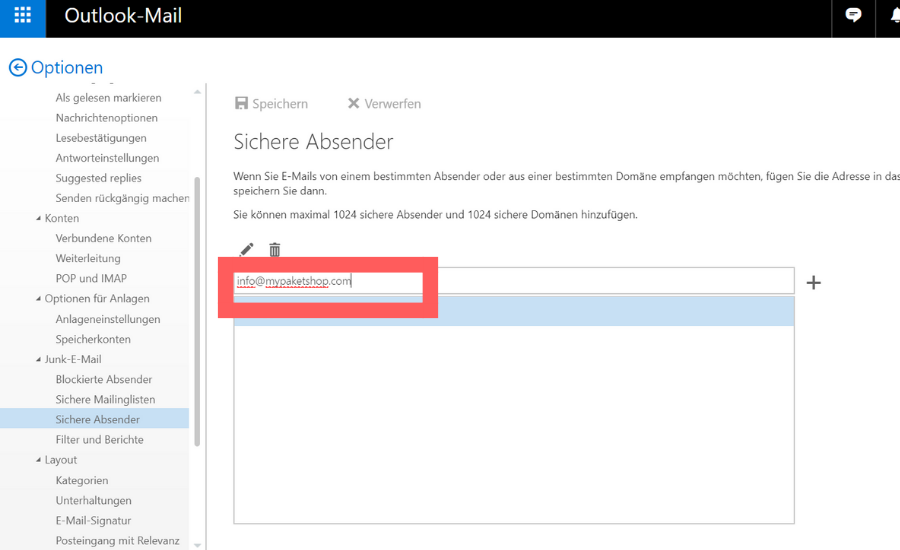Viewport: 900px width, 550px height.
Task: Collapse the Optionen für Anlagen section
Action: 39,299
